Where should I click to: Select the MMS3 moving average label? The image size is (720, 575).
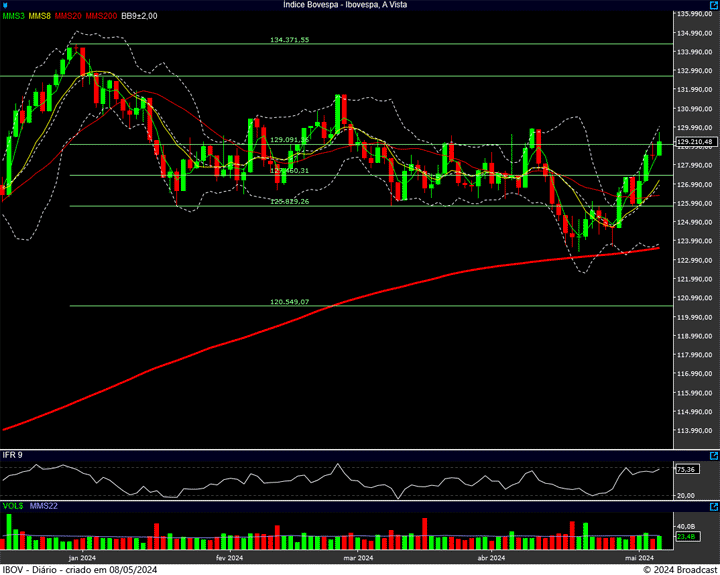pos(13,16)
